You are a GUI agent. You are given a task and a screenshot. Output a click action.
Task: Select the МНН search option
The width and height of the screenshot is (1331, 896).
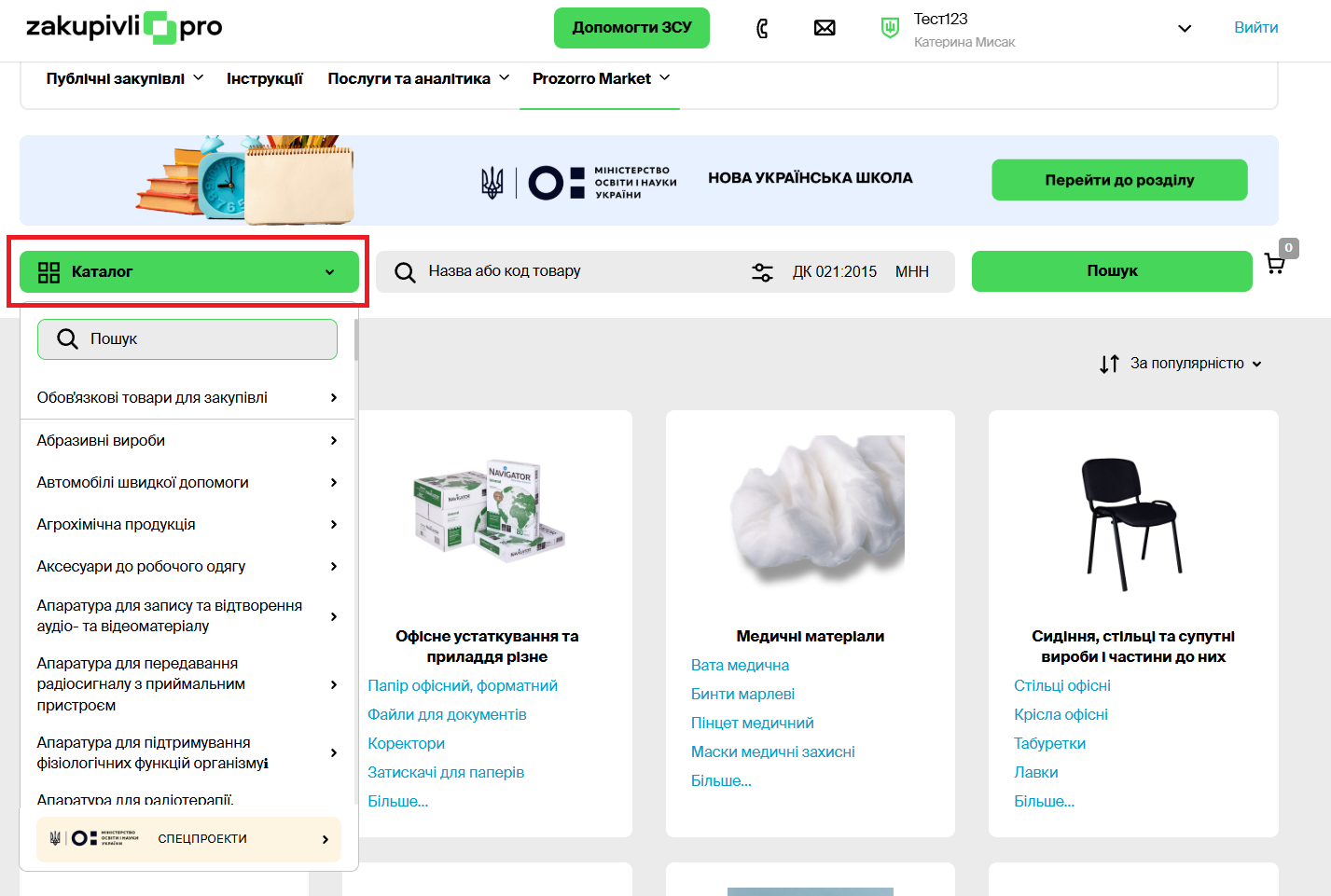click(911, 272)
